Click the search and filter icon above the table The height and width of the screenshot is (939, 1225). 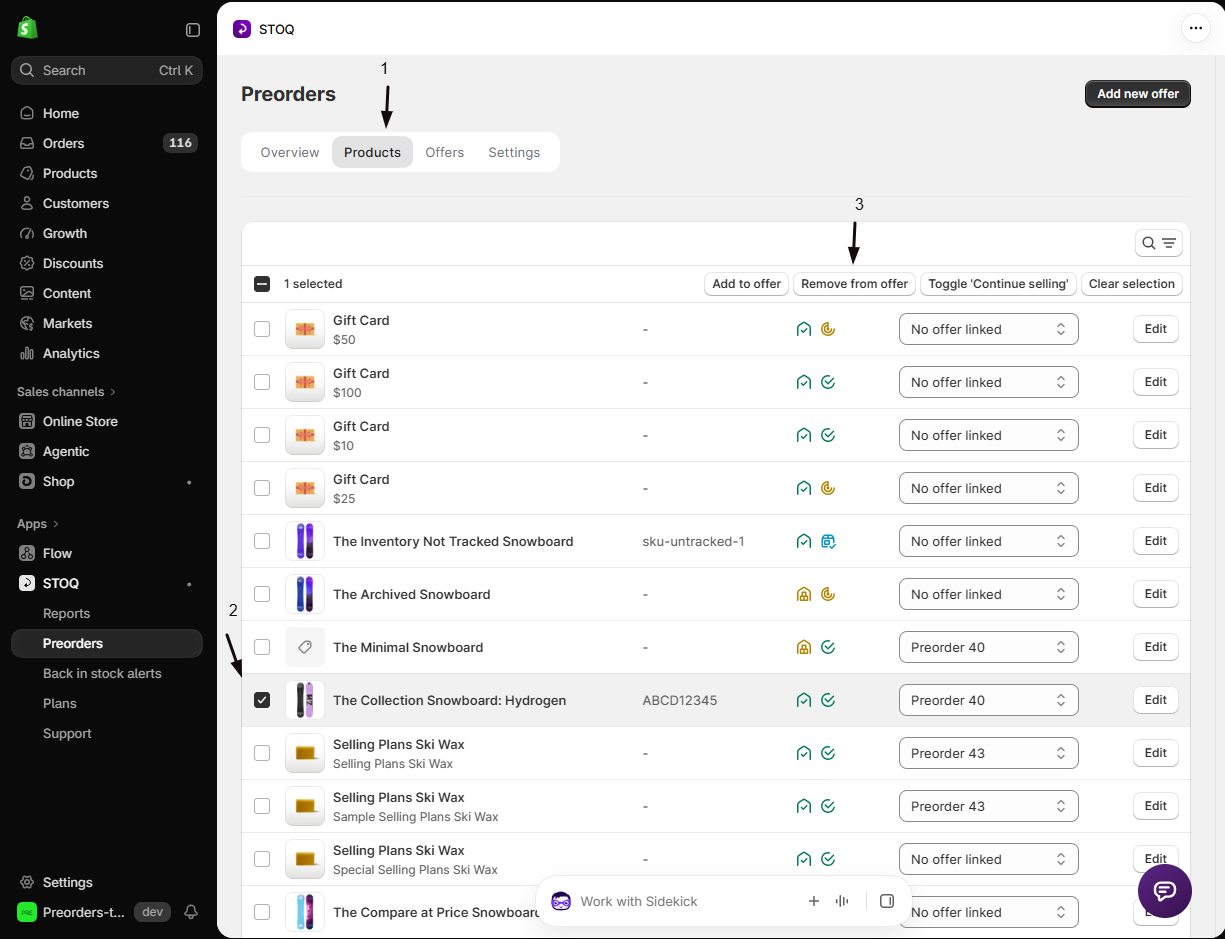click(x=1159, y=243)
